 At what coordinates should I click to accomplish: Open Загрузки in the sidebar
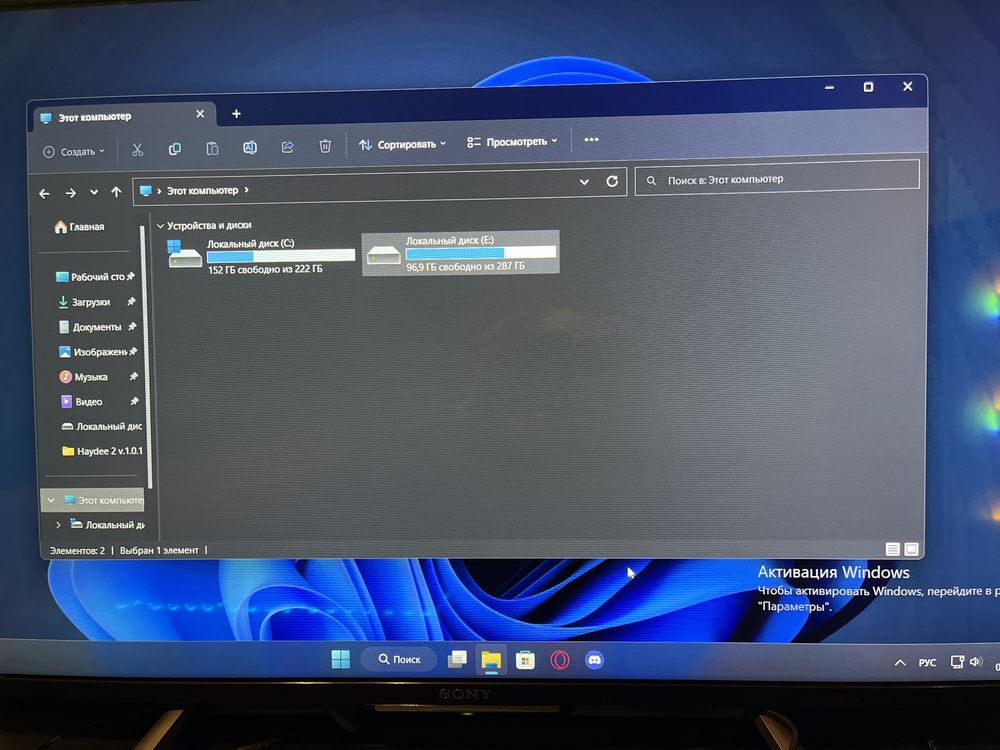click(92, 302)
